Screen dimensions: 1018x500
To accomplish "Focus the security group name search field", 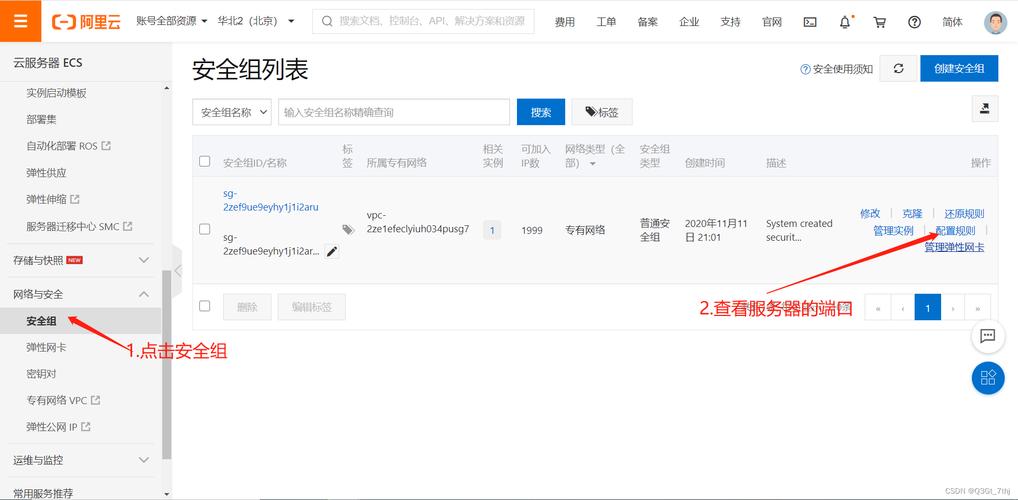I will (x=394, y=112).
